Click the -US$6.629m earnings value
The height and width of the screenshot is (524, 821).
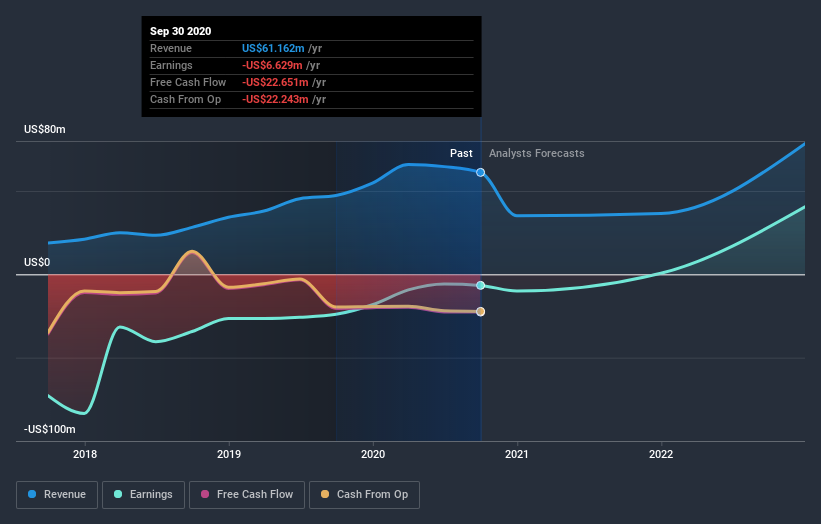coord(272,65)
